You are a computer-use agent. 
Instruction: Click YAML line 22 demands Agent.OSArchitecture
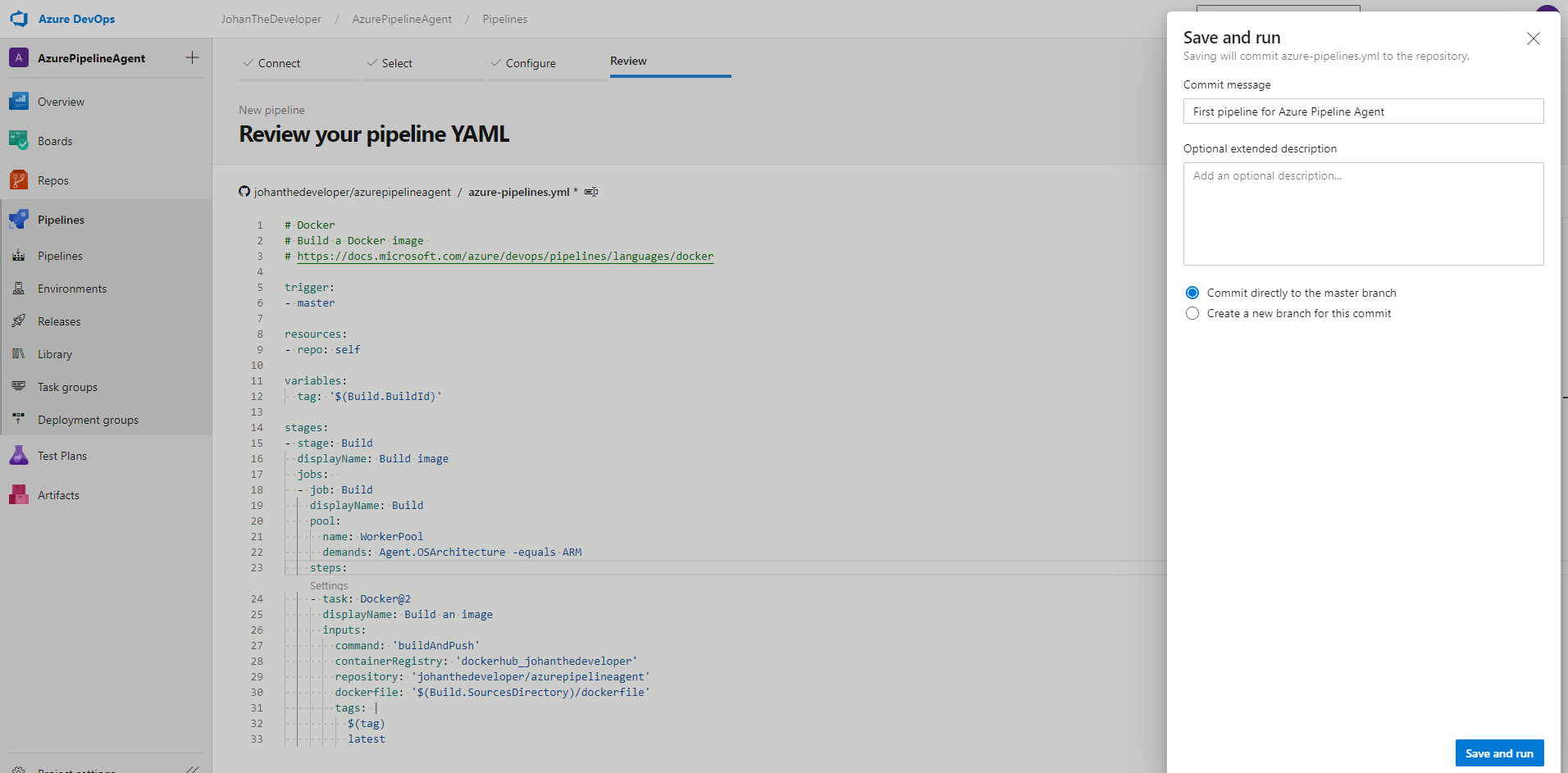[x=452, y=552]
